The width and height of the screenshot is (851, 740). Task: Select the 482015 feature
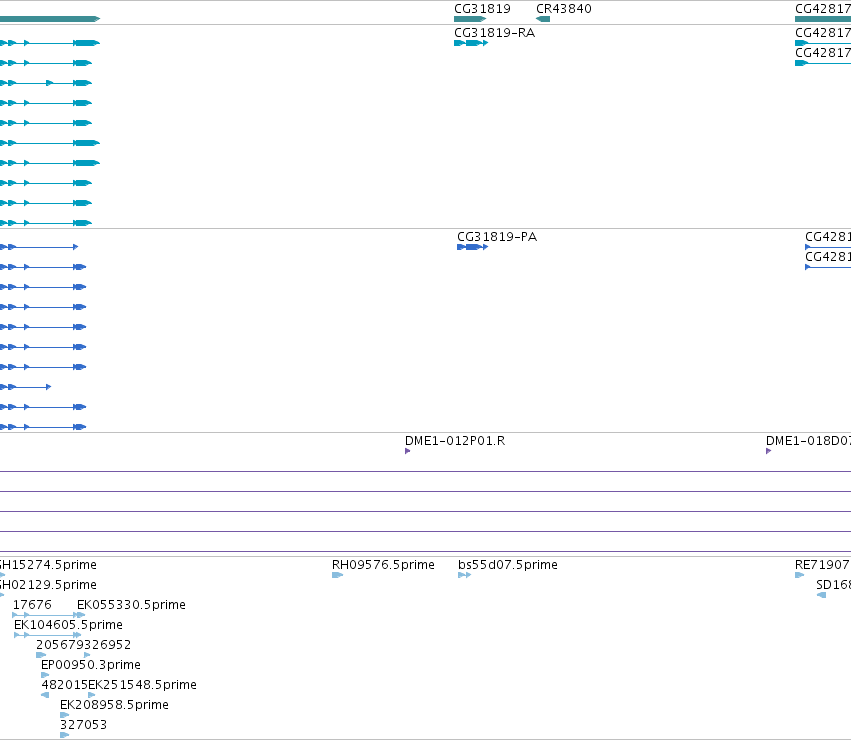coord(45,695)
